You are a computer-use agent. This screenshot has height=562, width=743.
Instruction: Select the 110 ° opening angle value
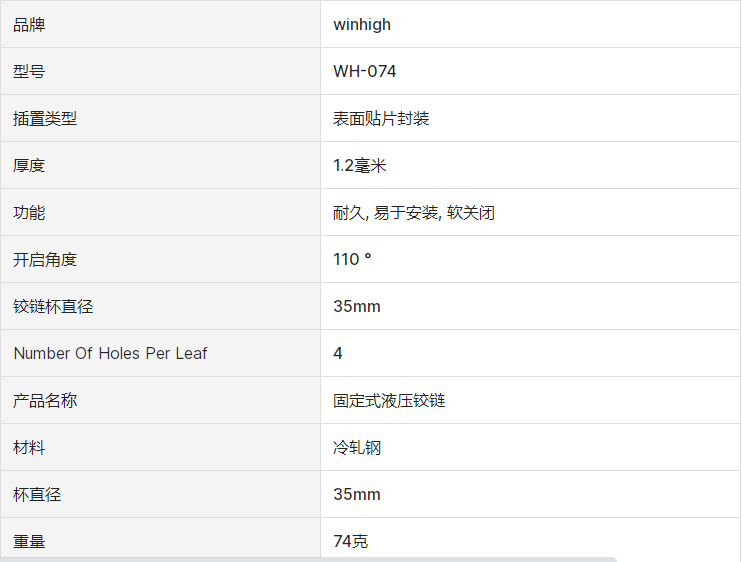coord(352,260)
